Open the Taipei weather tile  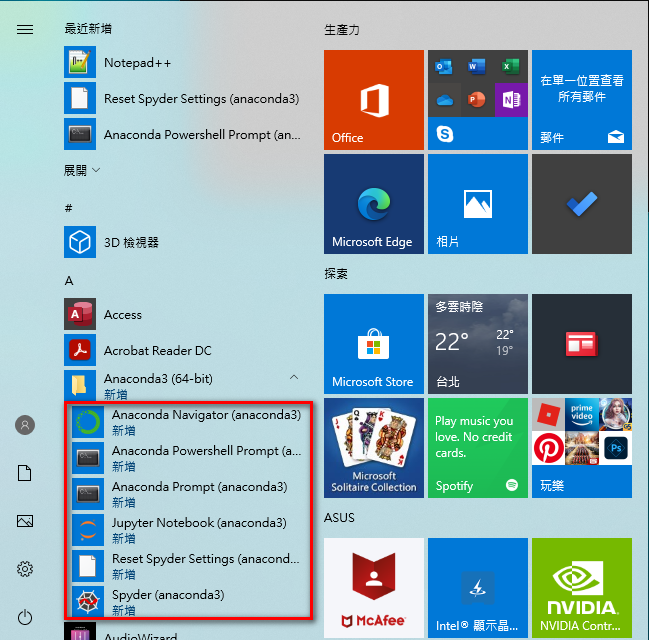tap(478, 344)
